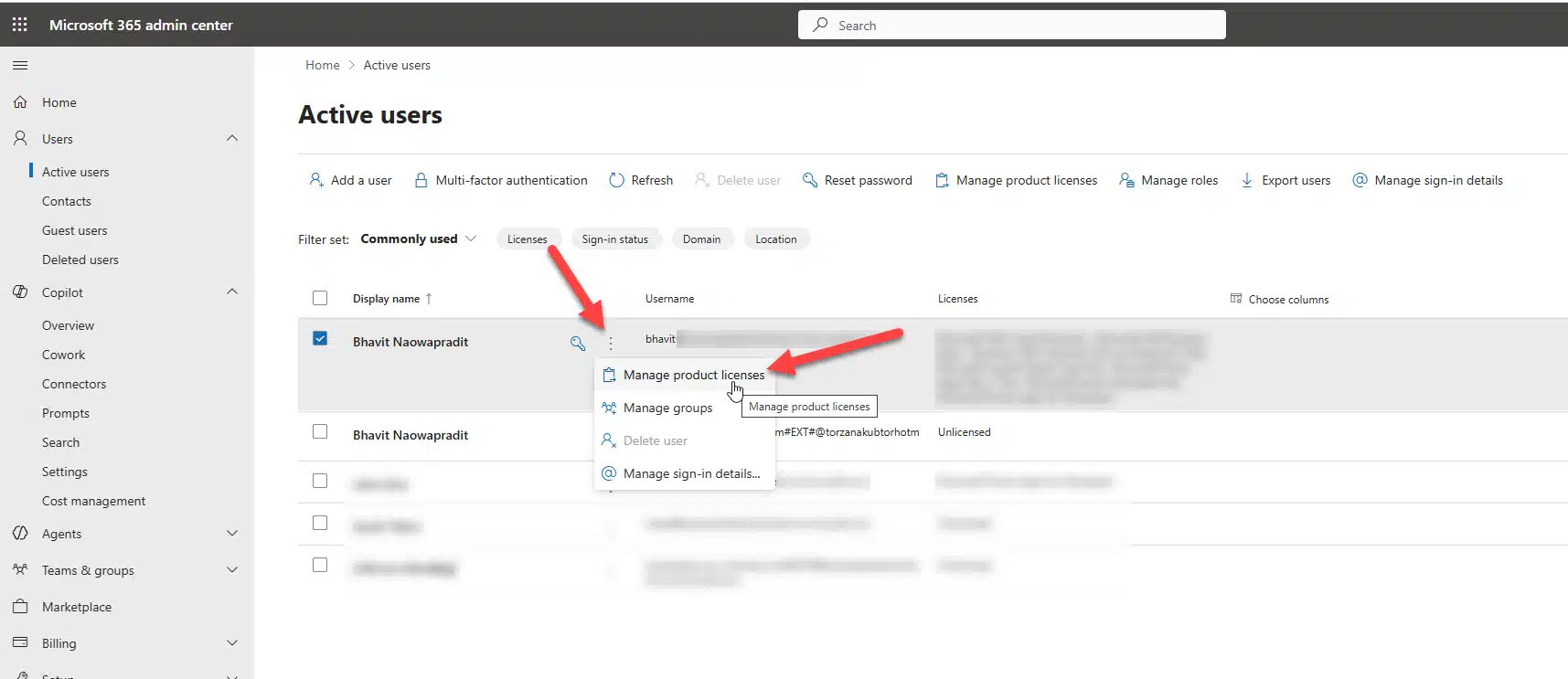Image resolution: width=1568 pixels, height=679 pixels.
Task: Open the Location filter pill
Action: click(776, 239)
